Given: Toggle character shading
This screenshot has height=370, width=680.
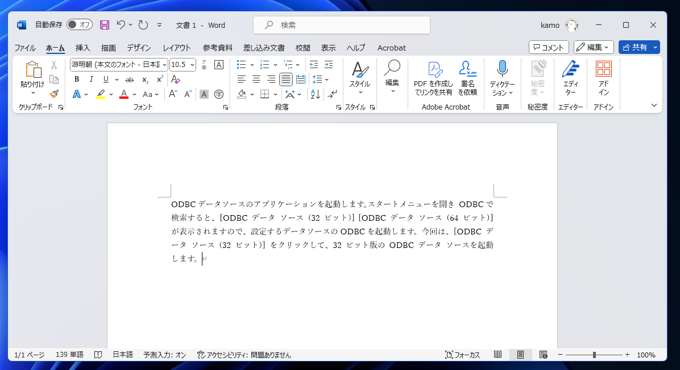Looking at the screenshot, I should [x=204, y=94].
